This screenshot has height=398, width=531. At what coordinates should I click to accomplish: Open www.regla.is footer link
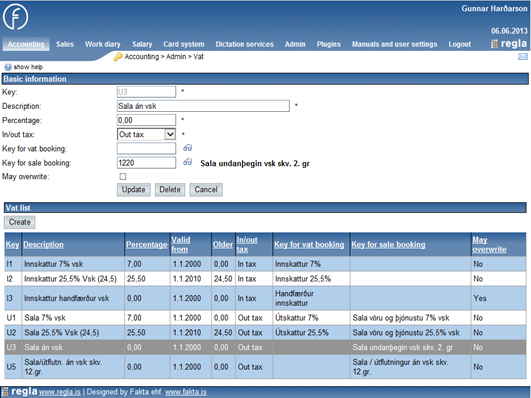pyautogui.click(x=60, y=392)
